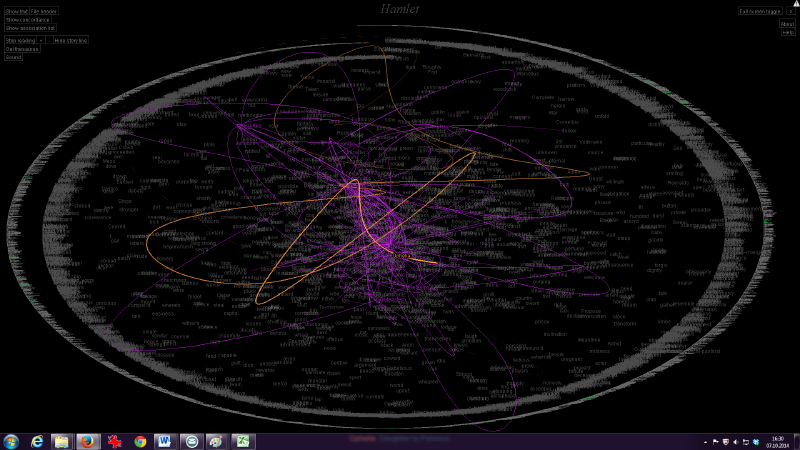This screenshot has height=450, width=800.
Task: Click the Windows Start button
Action: point(11,441)
